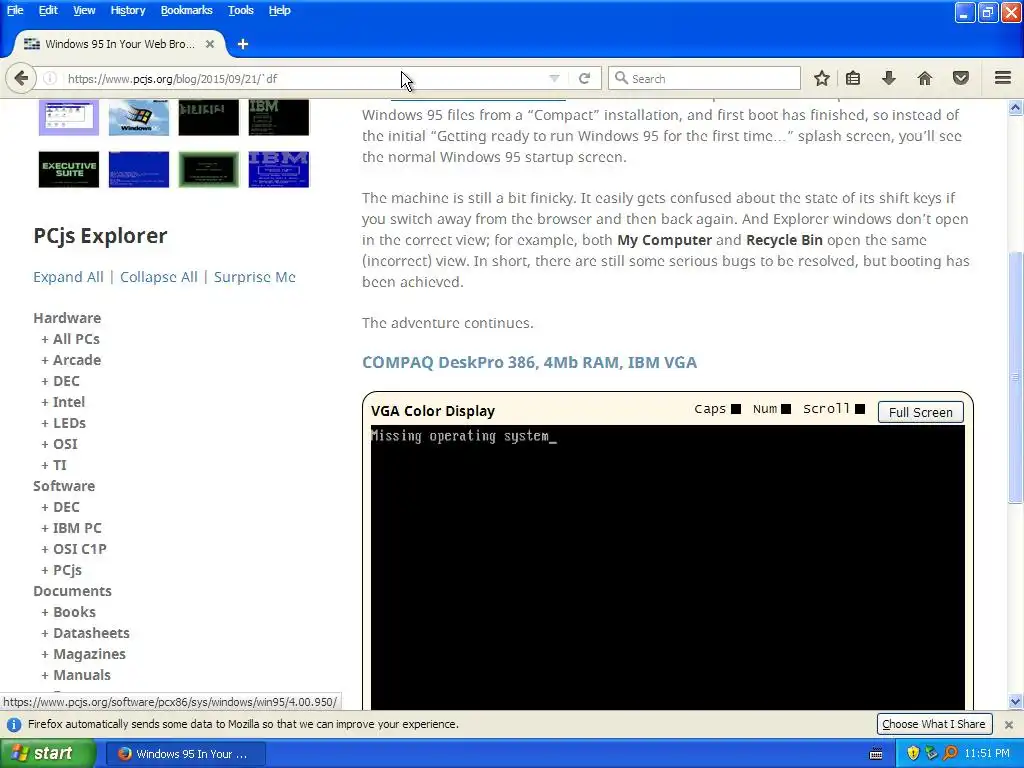
Task: Open URL history dropdown arrow
Action: coord(554,78)
